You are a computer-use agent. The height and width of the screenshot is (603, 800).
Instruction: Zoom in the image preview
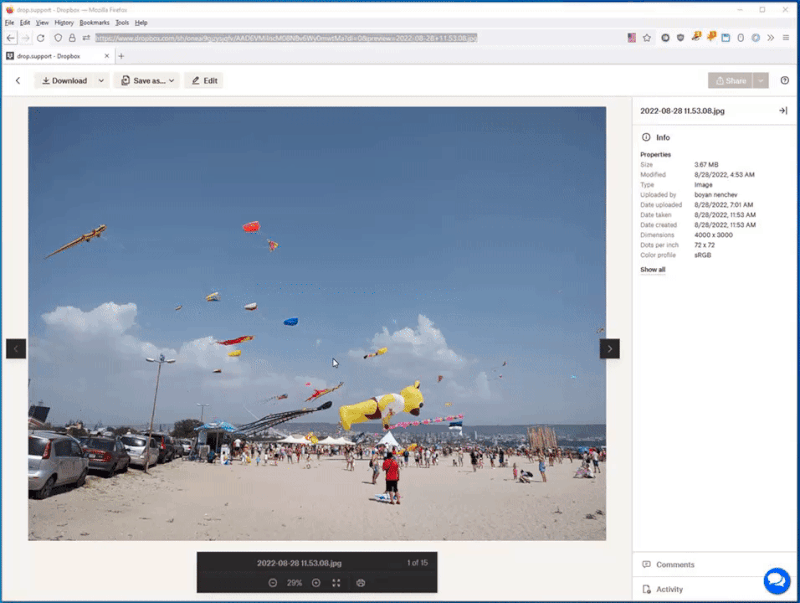pos(316,582)
